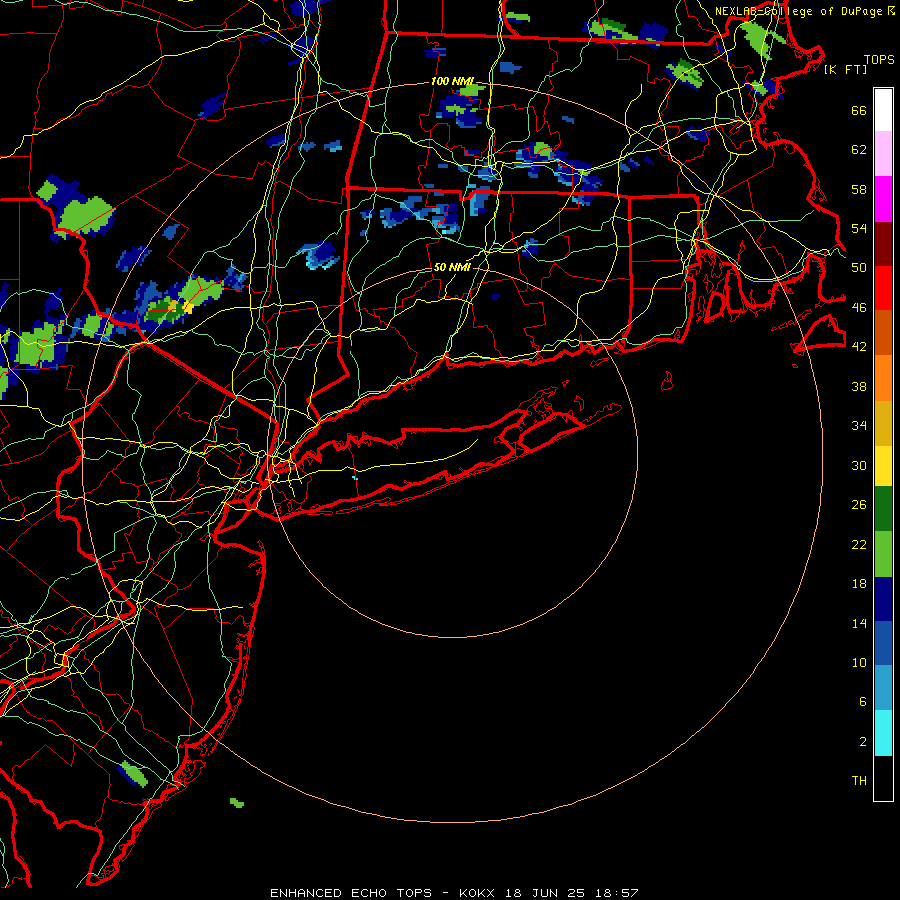
Task: Click the '58' legend value
Action: click(859, 189)
